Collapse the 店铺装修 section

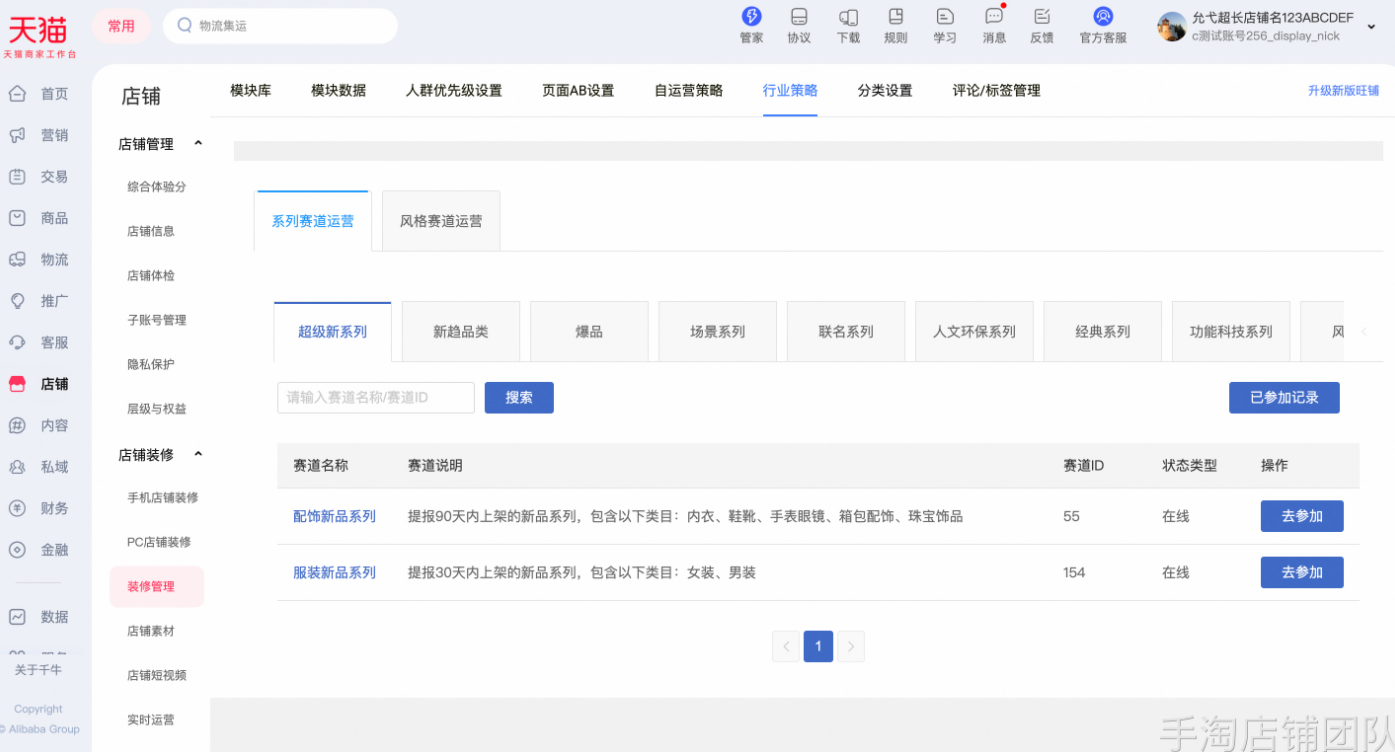pos(198,454)
